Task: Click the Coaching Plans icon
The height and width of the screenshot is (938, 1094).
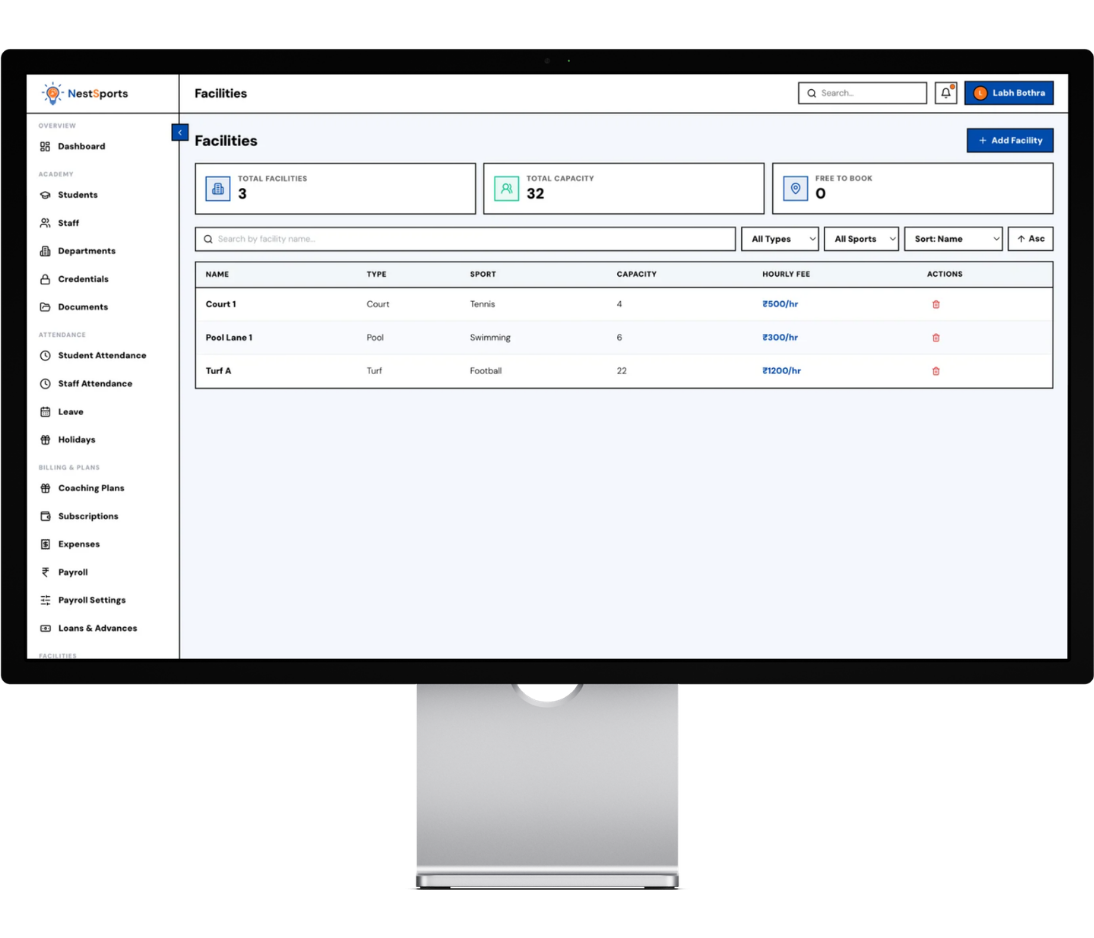Action: click(x=45, y=489)
